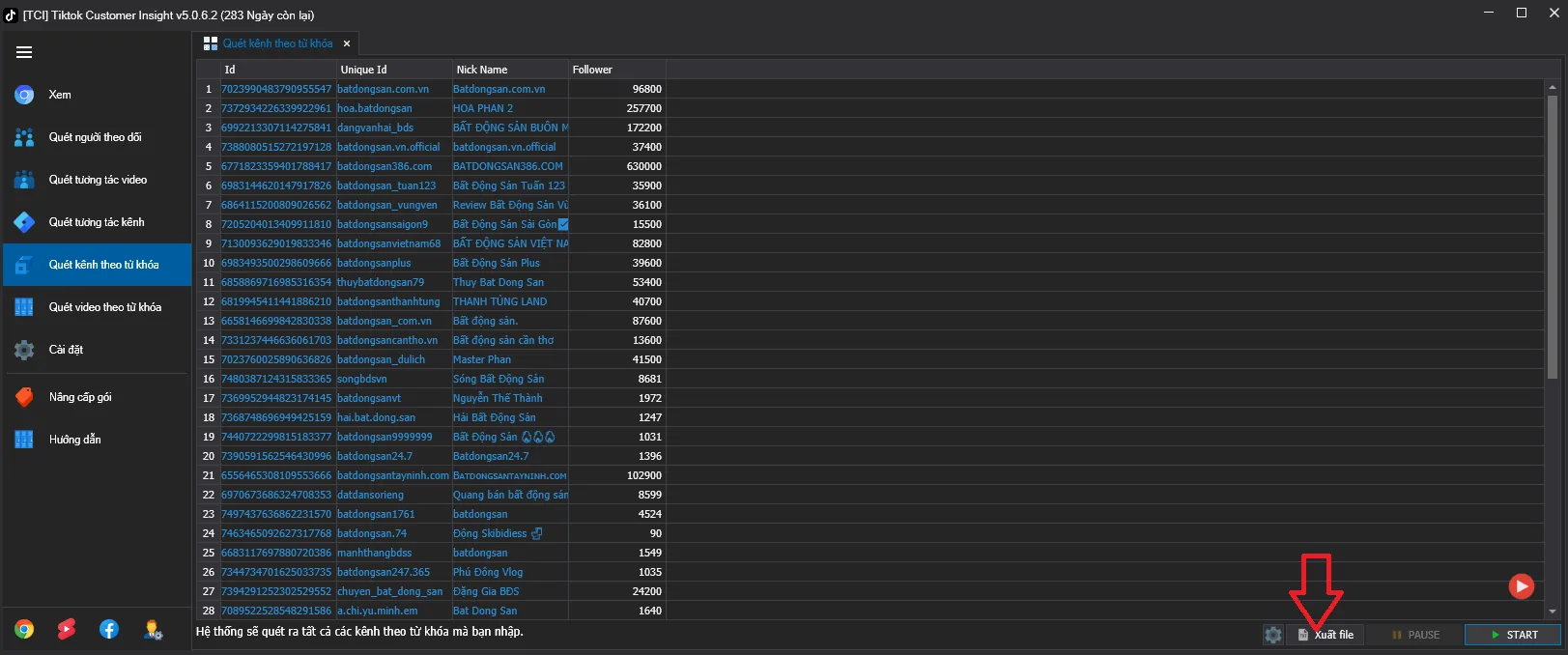Click the red icon beside Chrome at sidebar bottom
1568x655 pixels.
(67, 630)
